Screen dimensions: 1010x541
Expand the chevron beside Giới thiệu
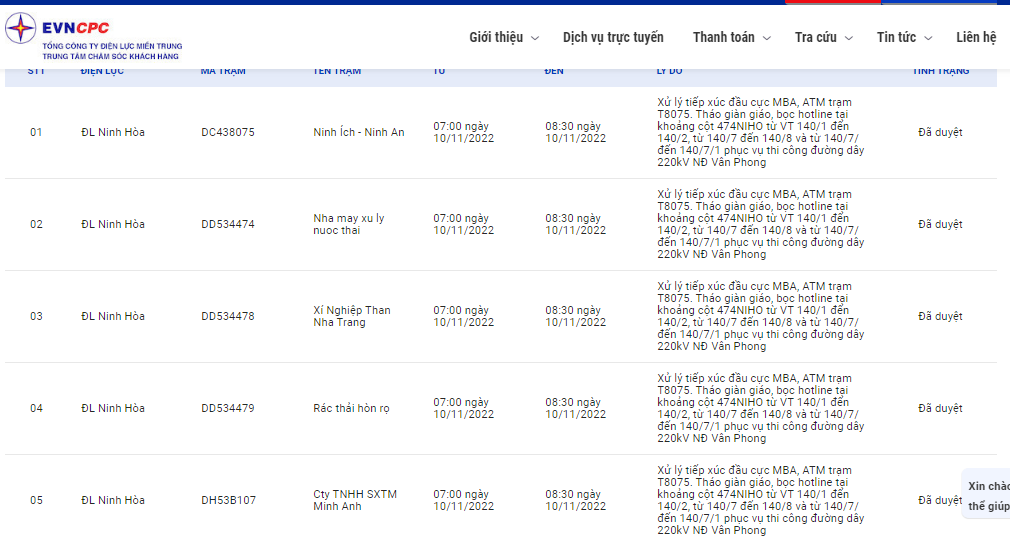point(535,38)
